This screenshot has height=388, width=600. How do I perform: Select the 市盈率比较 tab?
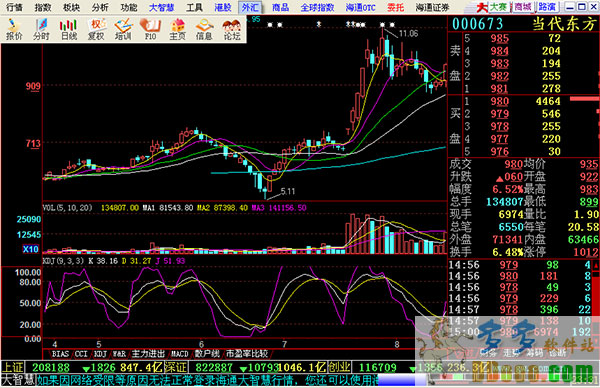(x=247, y=354)
